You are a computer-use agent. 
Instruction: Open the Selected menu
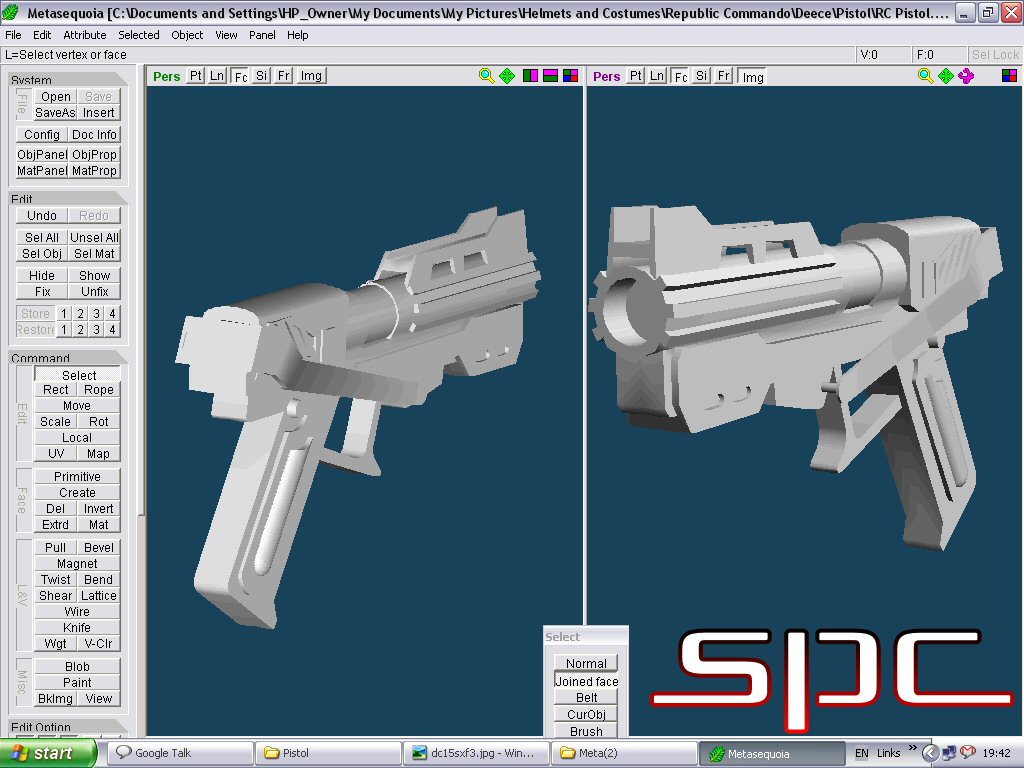[138, 35]
